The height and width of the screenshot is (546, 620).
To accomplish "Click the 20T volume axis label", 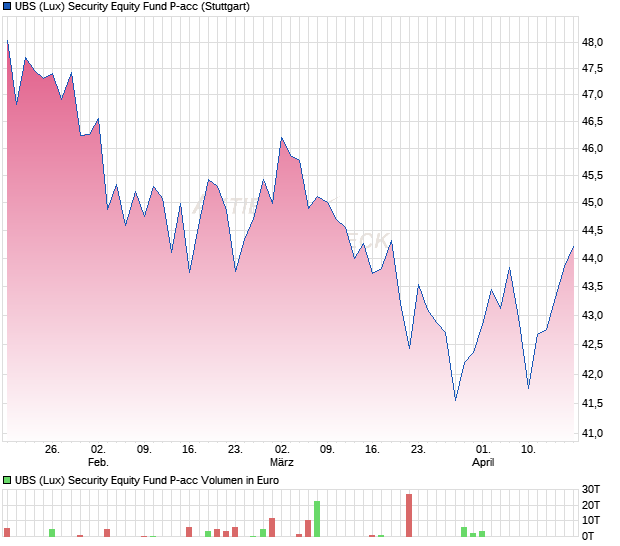I will point(591,505).
